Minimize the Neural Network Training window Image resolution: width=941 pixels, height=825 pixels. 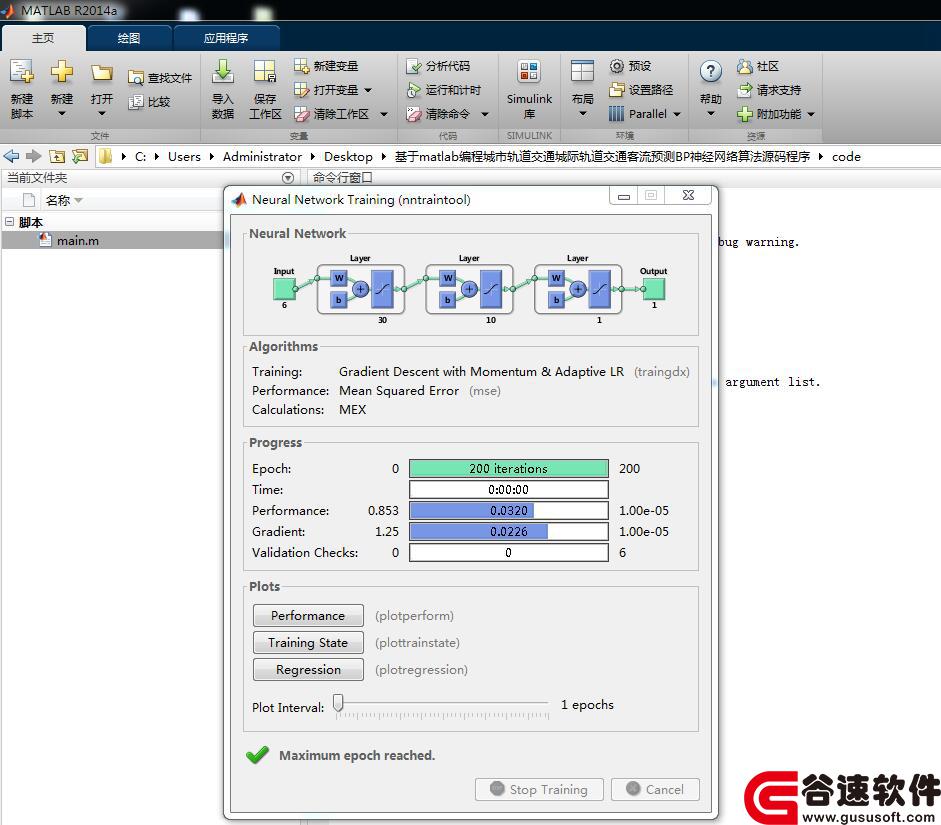click(x=624, y=196)
